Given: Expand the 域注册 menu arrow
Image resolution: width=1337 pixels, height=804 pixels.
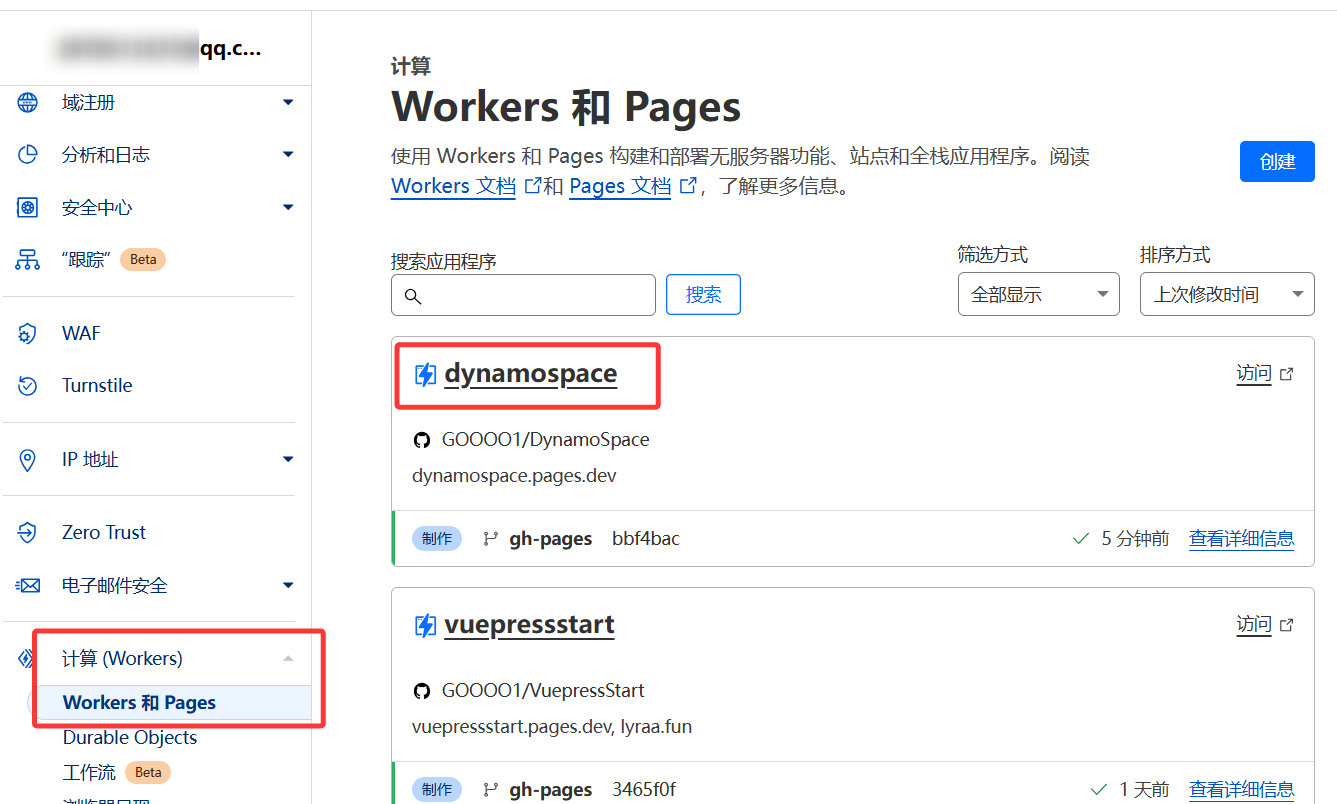Looking at the screenshot, I should 288,102.
